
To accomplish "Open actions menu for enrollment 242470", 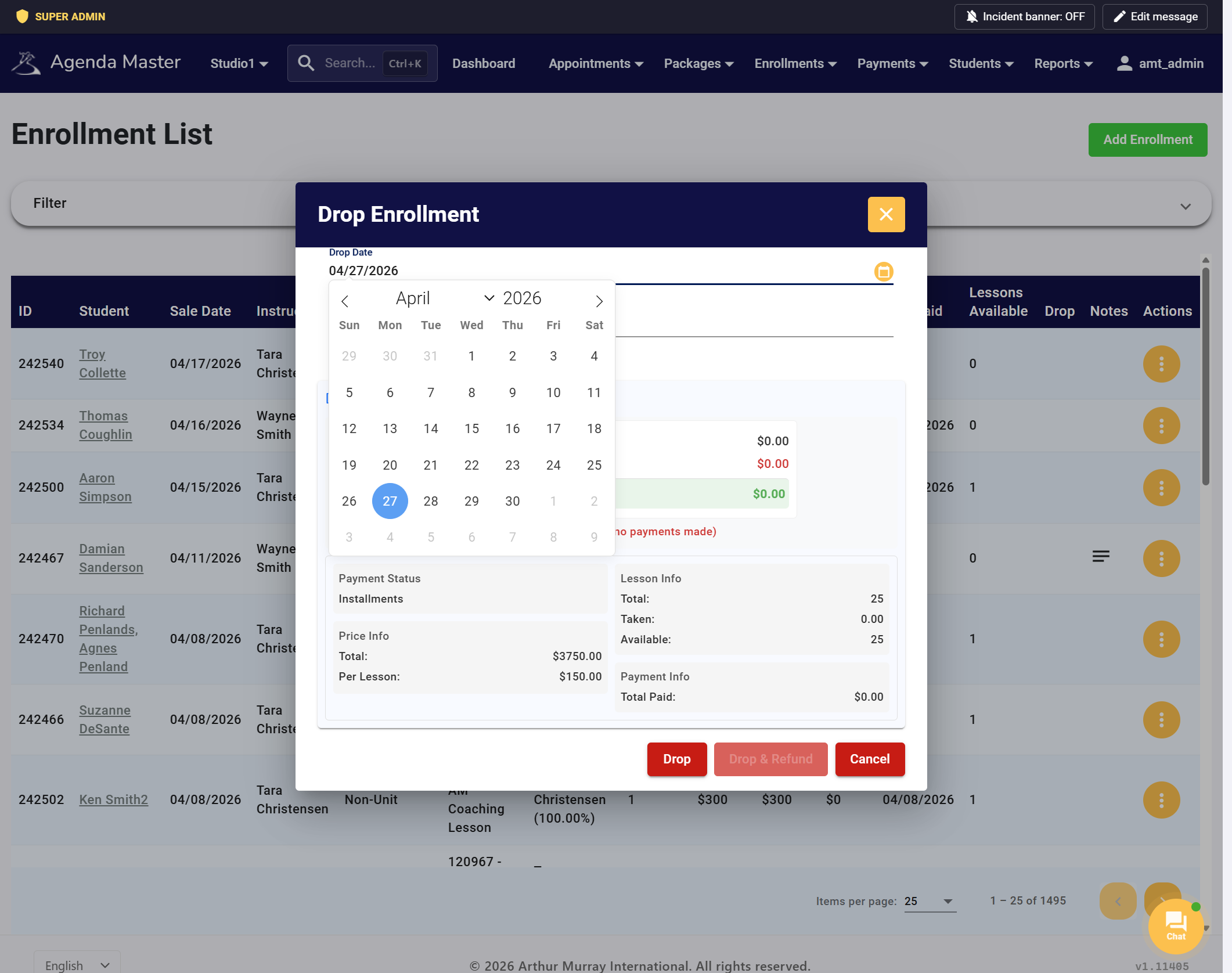I will [x=1162, y=639].
